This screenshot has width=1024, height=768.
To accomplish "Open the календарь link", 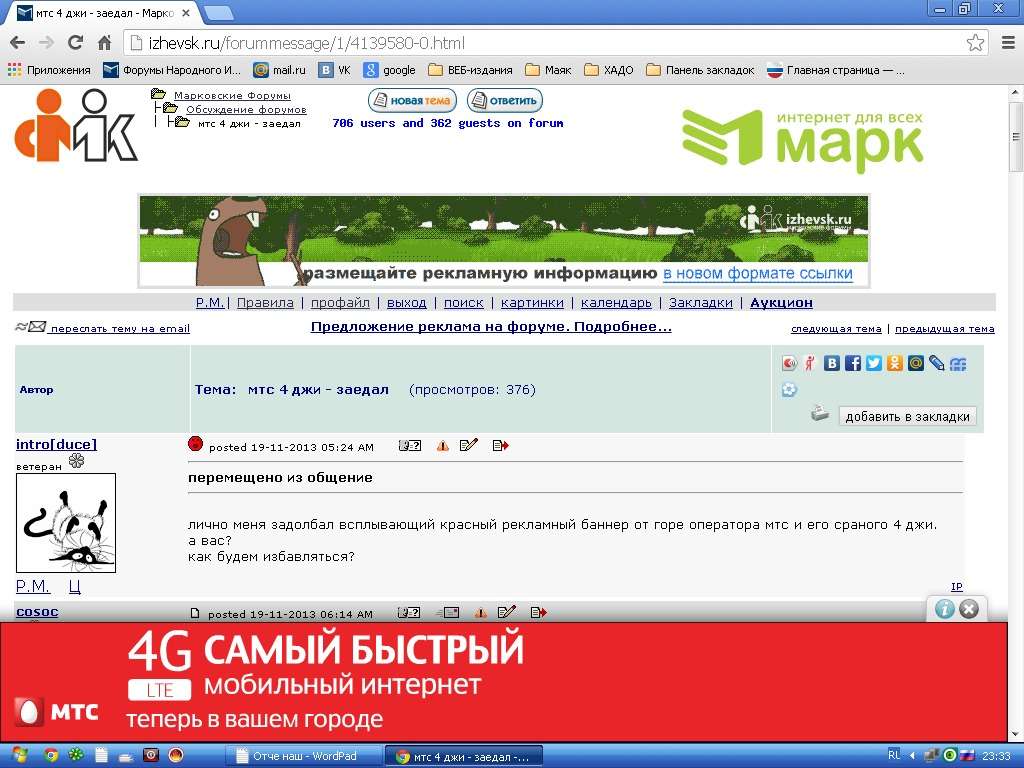I will (616, 302).
